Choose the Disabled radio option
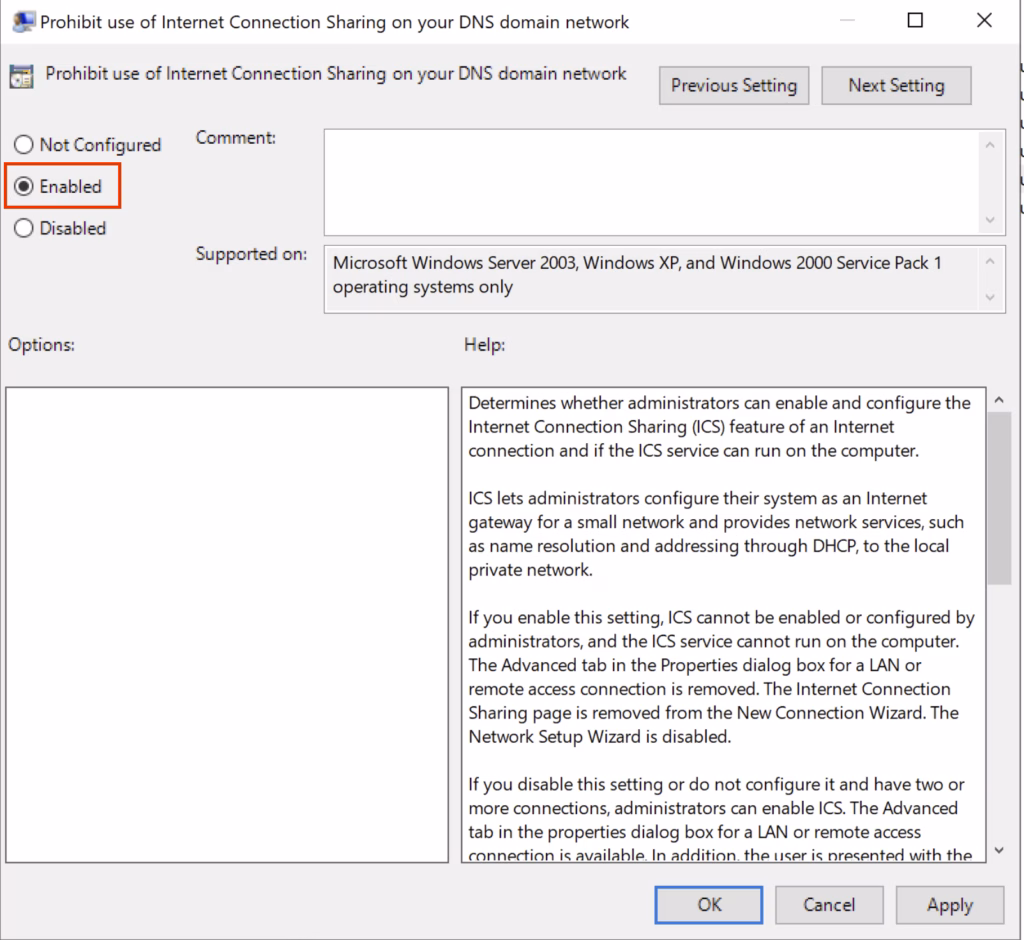Image resolution: width=1024 pixels, height=940 pixels. [x=23, y=229]
